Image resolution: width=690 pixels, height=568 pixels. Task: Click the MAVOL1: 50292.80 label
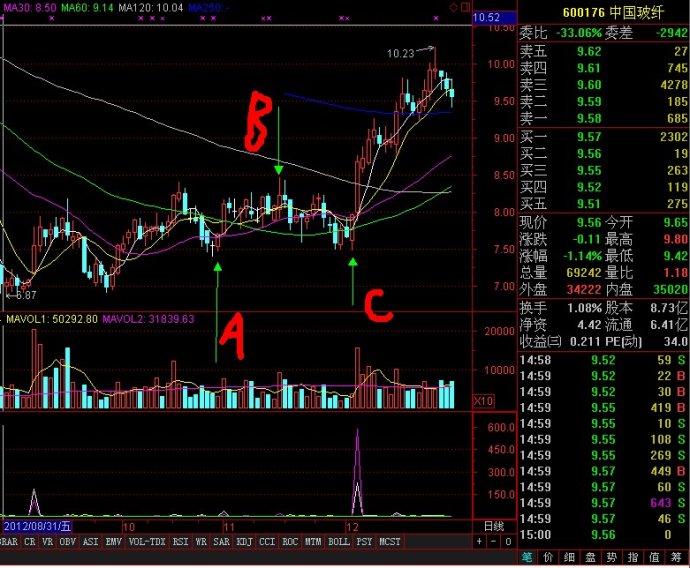(x=52, y=319)
